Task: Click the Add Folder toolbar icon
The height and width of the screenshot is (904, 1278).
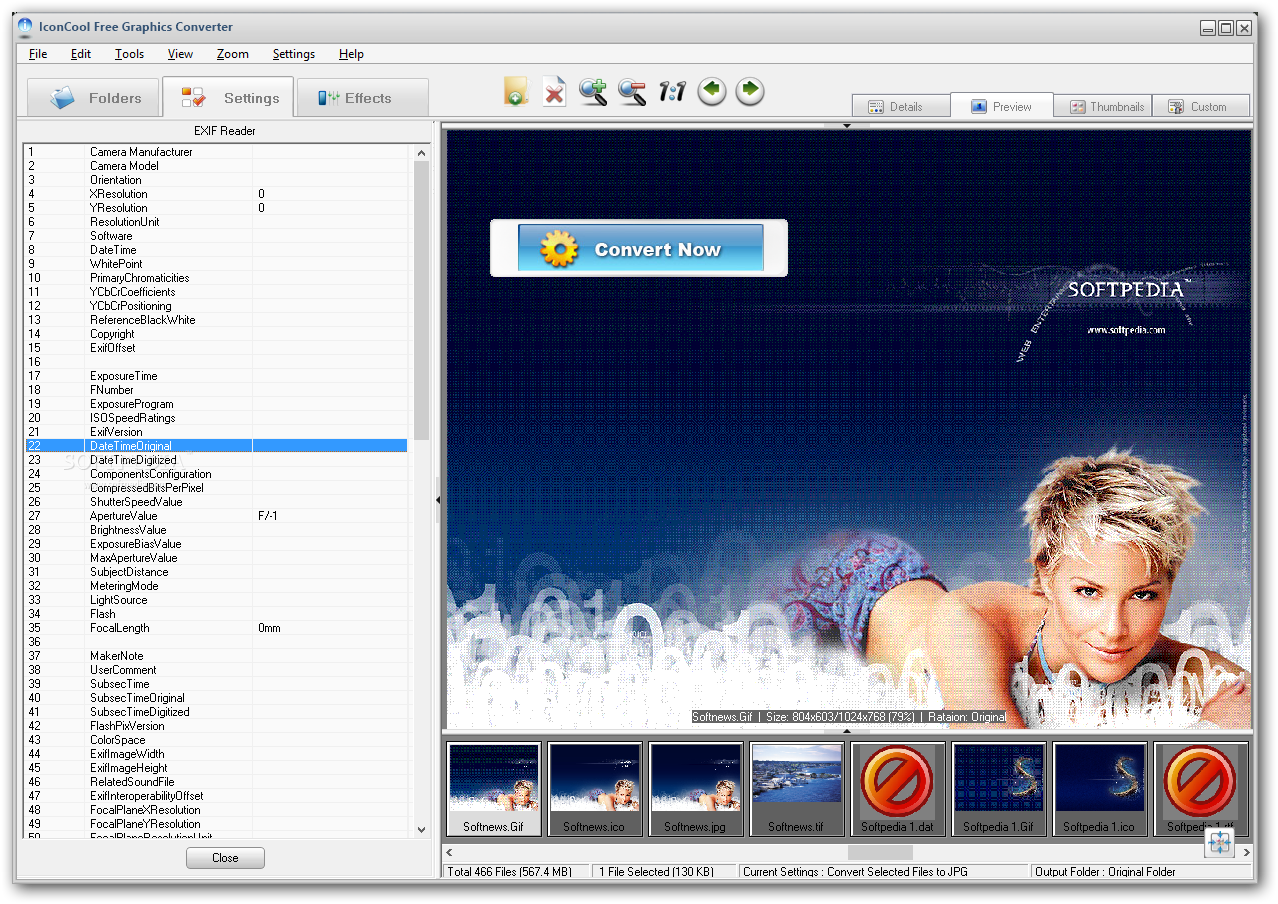Action: click(x=515, y=92)
